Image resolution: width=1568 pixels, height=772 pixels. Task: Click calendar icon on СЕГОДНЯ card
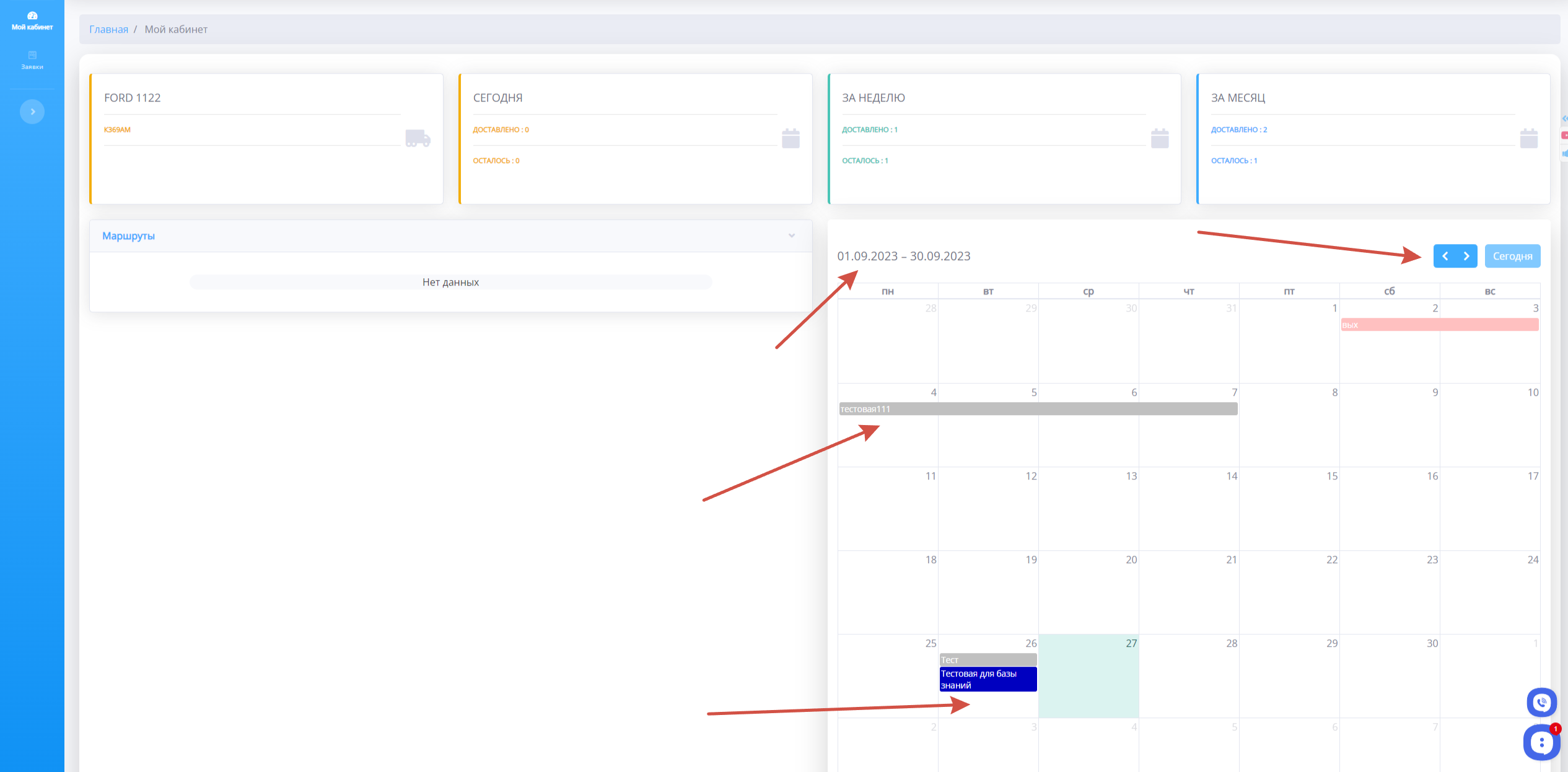(791, 138)
